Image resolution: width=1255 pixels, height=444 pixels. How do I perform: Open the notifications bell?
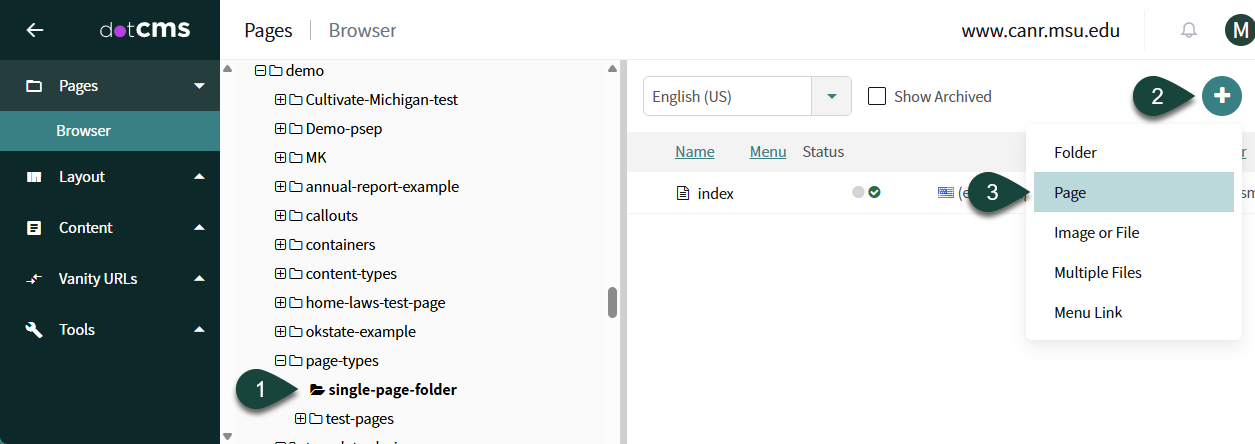pos(1188,30)
